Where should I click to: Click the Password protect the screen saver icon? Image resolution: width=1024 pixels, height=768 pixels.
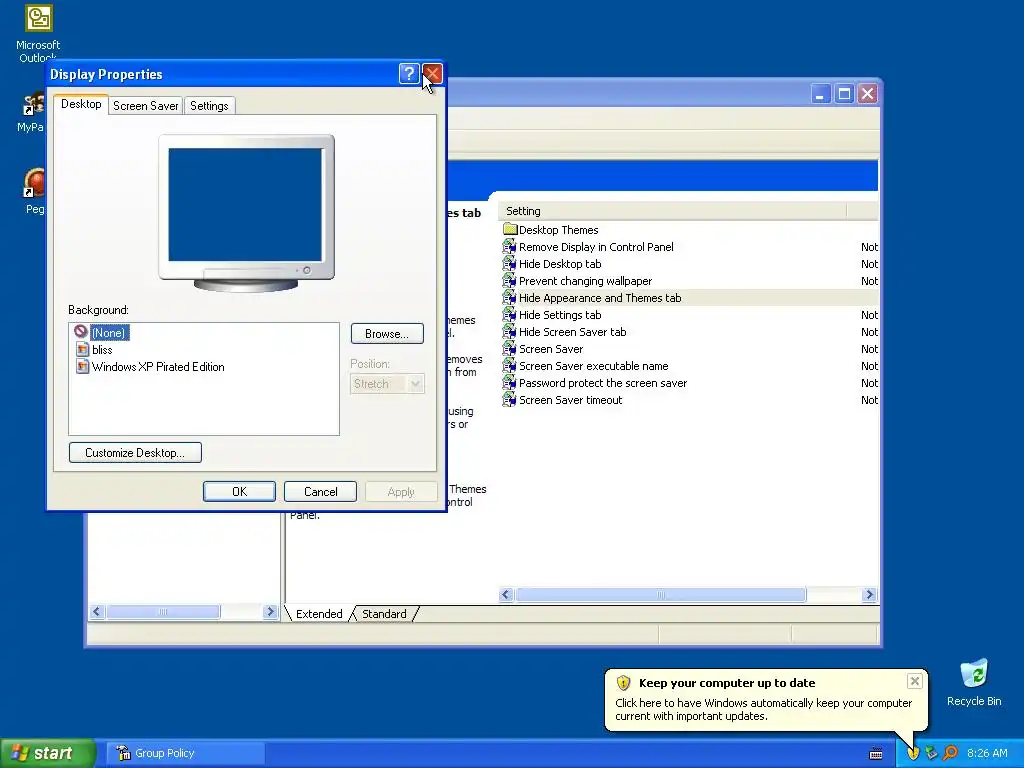(x=509, y=383)
